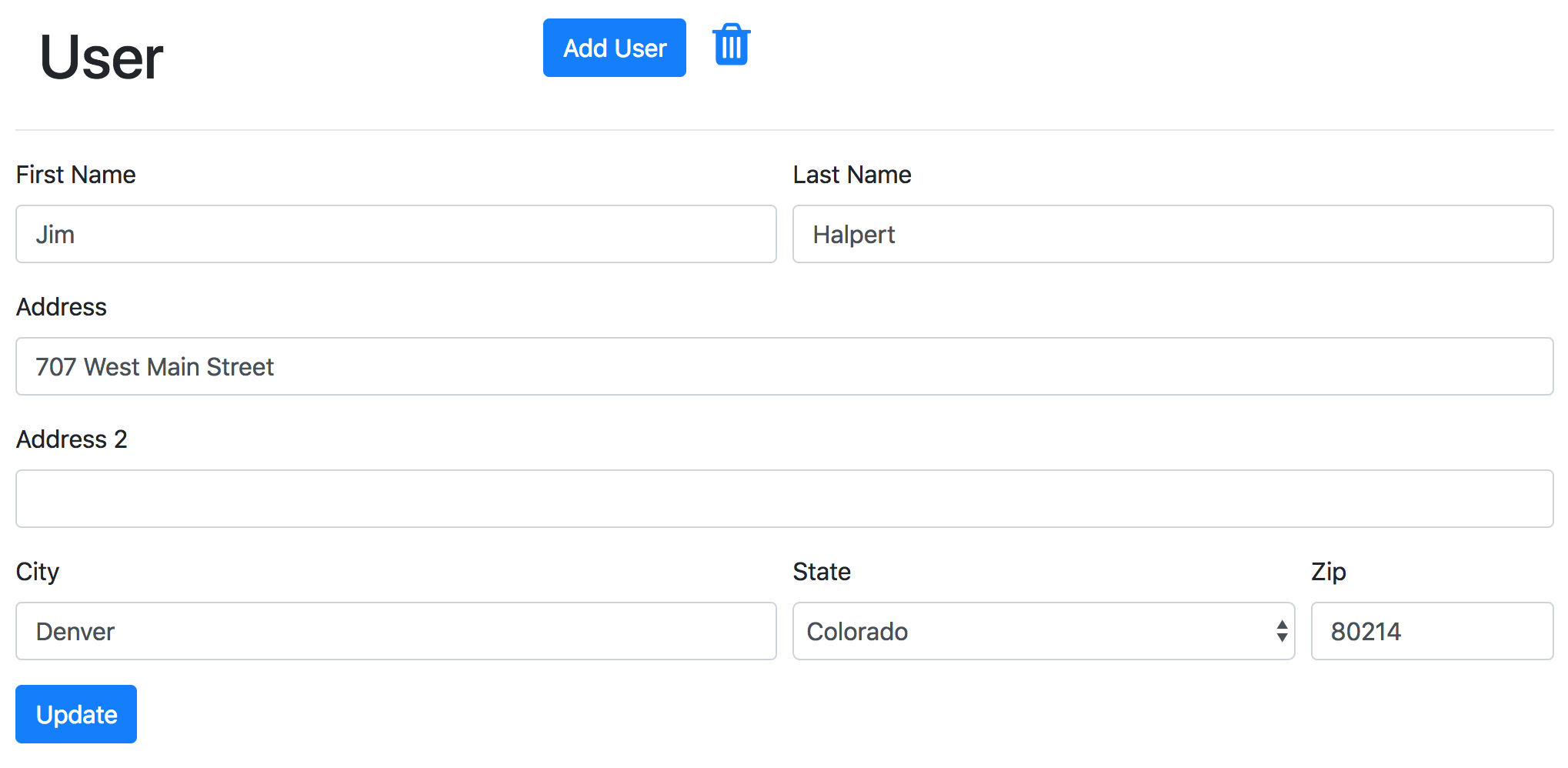
Task: Click the First Name label
Action: coord(76,175)
